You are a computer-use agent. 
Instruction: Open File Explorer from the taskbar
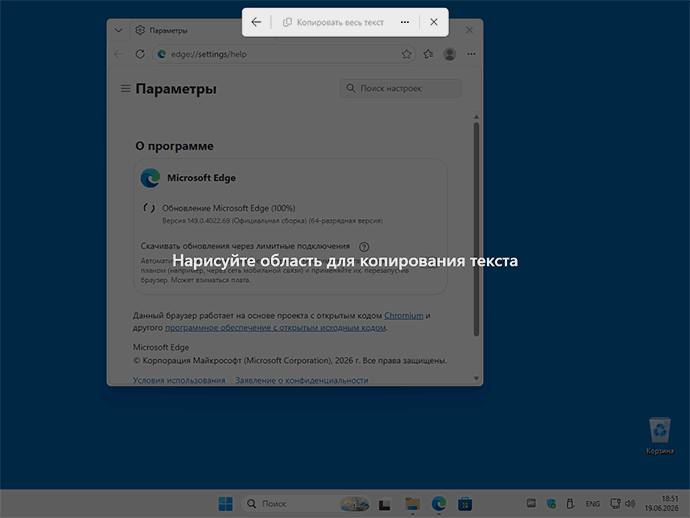(x=412, y=503)
